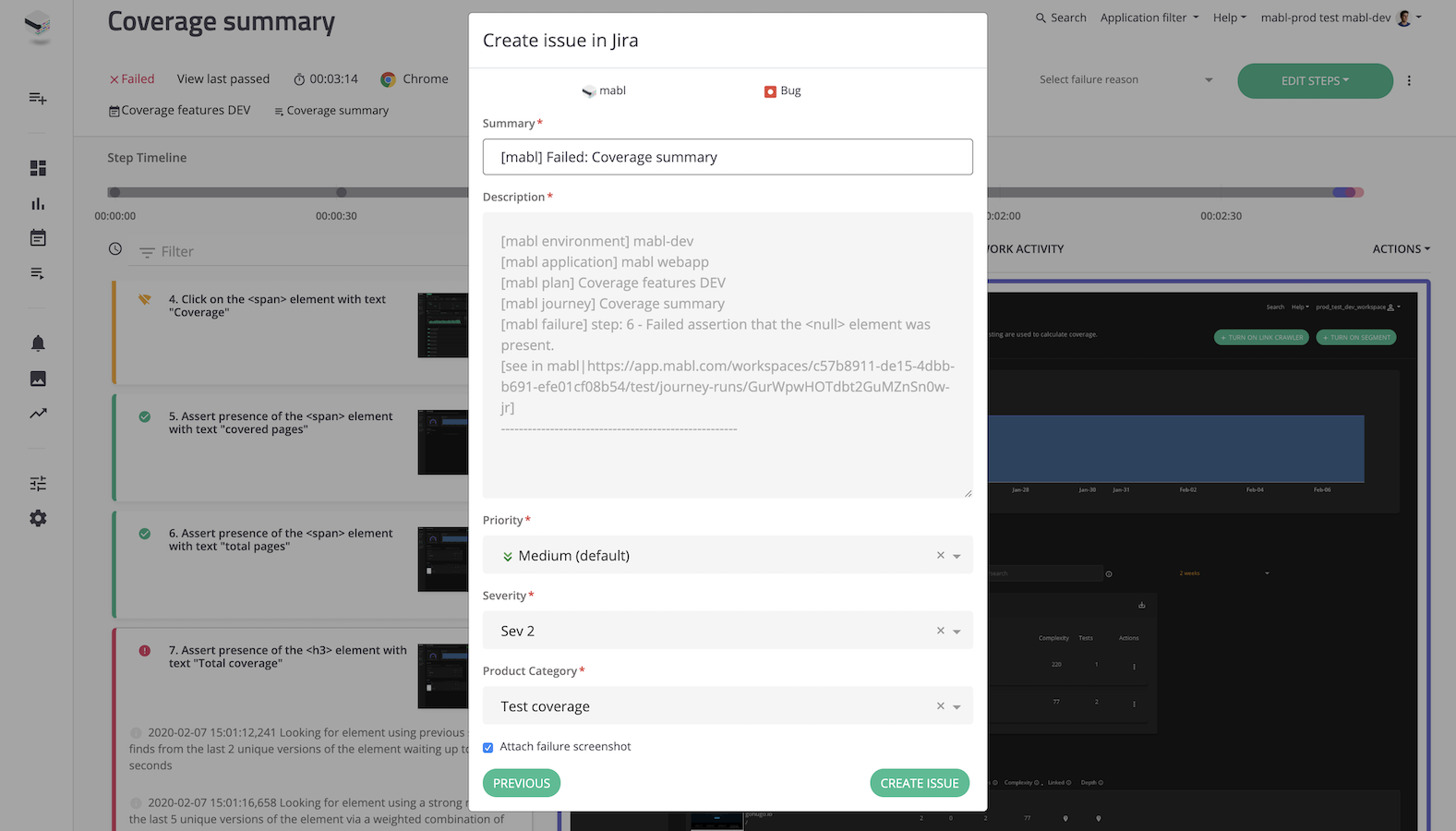1456x831 pixels.
Task: Open the Select failure reason dropdown
Action: [1125, 80]
